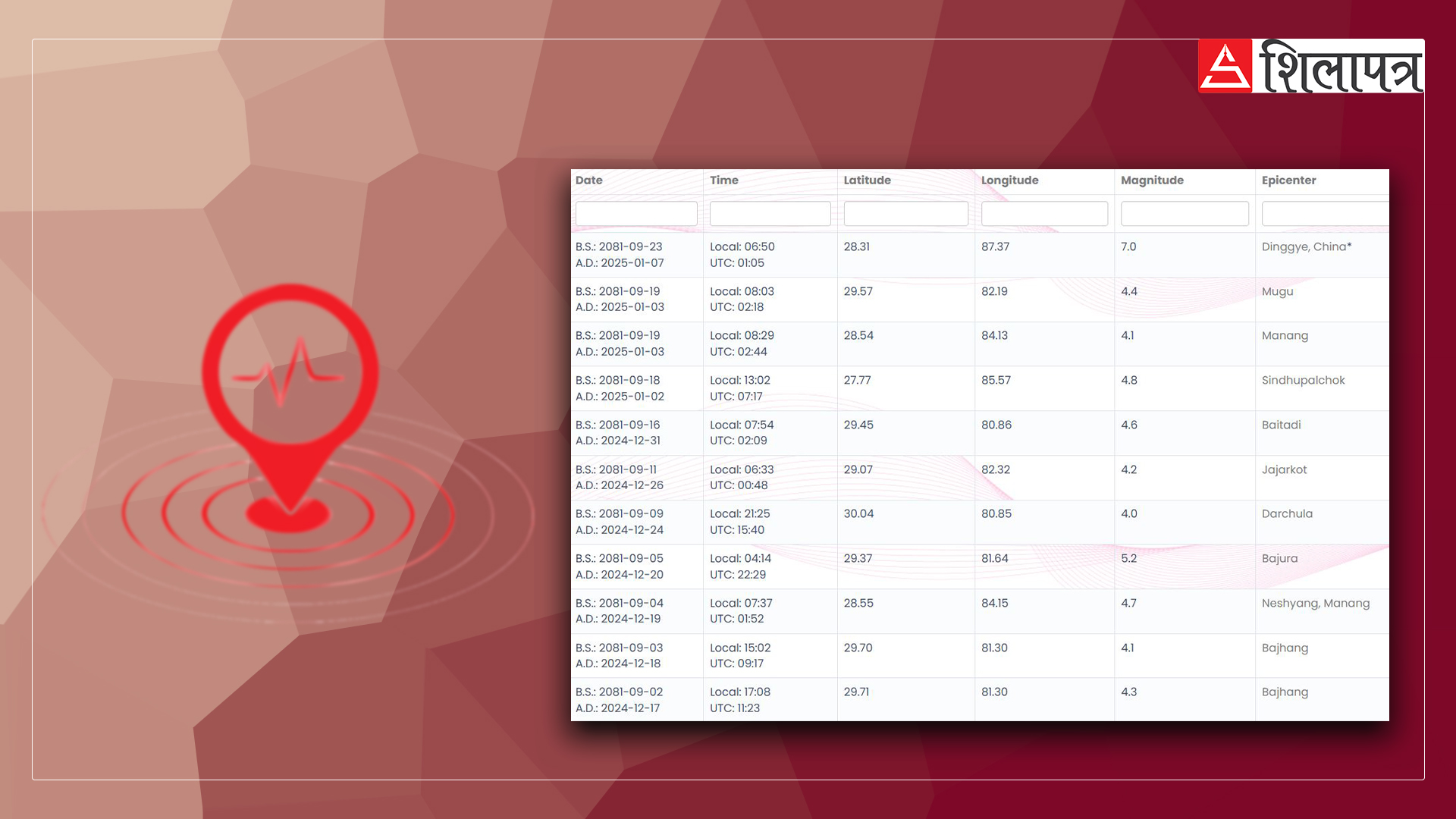Viewport: 1456px width, 819px height.
Task: Select magnitude value 4.8
Action: point(1129,381)
